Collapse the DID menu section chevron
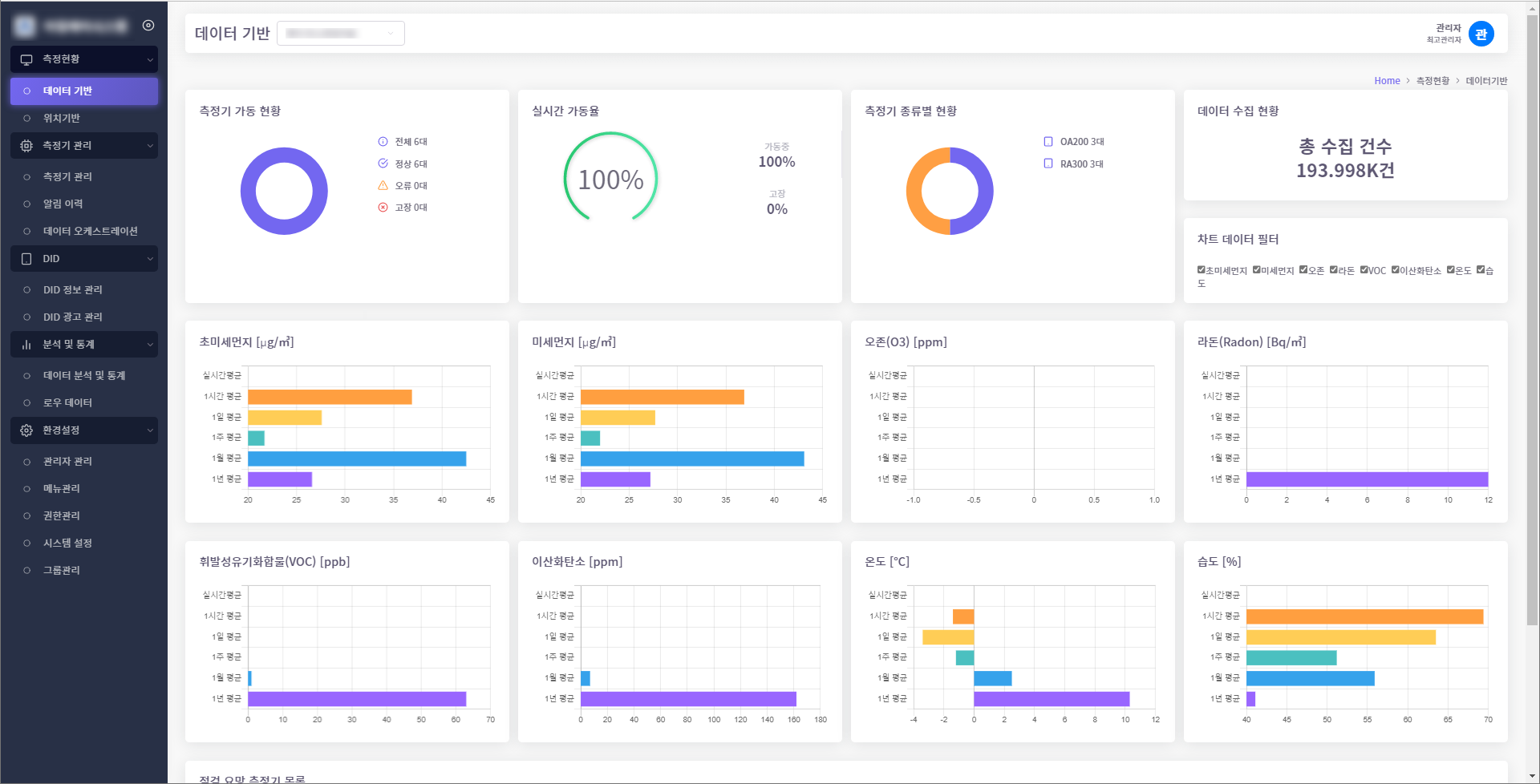The width and height of the screenshot is (1540, 784). (x=150, y=259)
